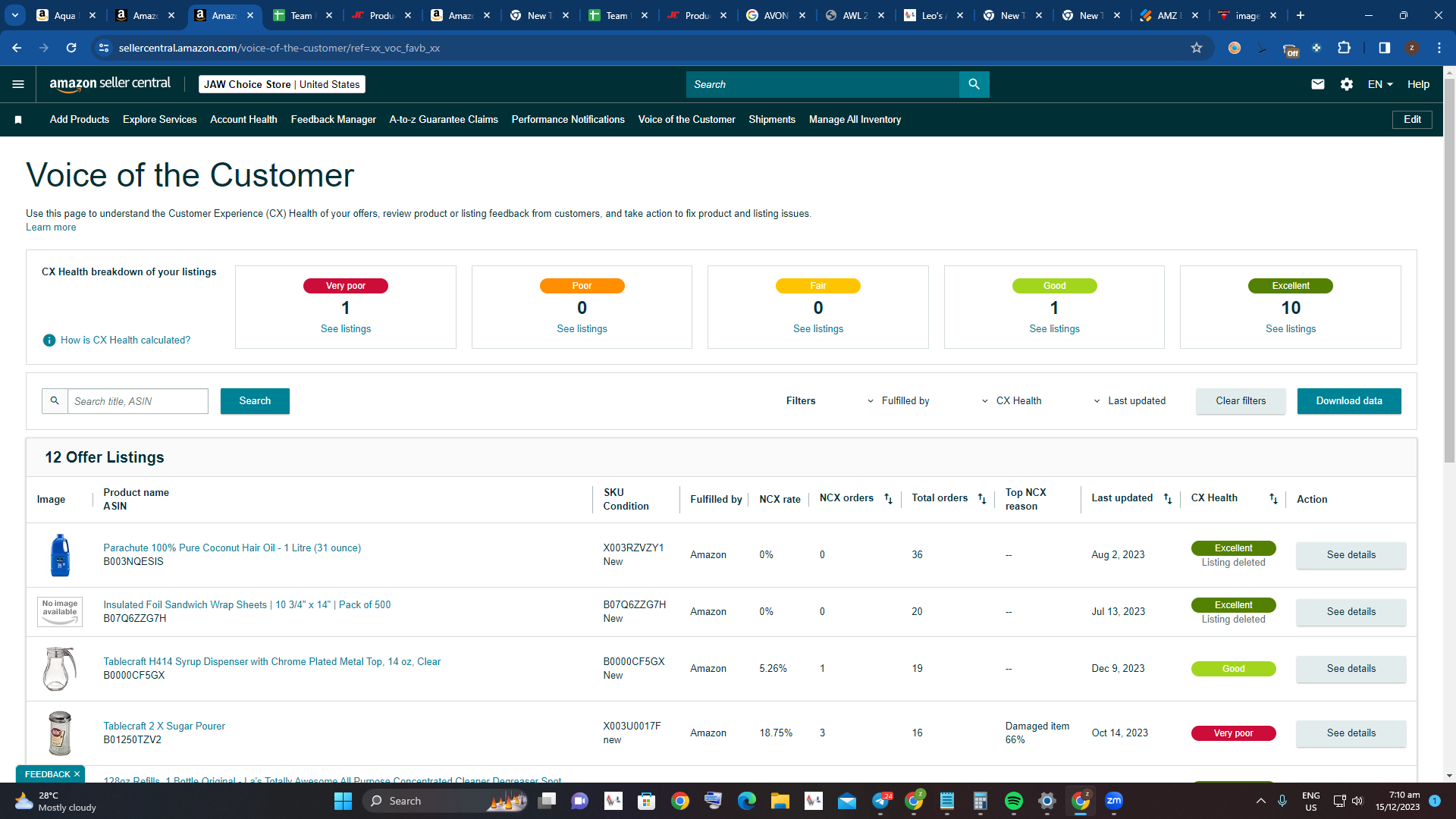See listings under Excellent
The width and height of the screenshot is (1456, 819).
pos(1291,329)
